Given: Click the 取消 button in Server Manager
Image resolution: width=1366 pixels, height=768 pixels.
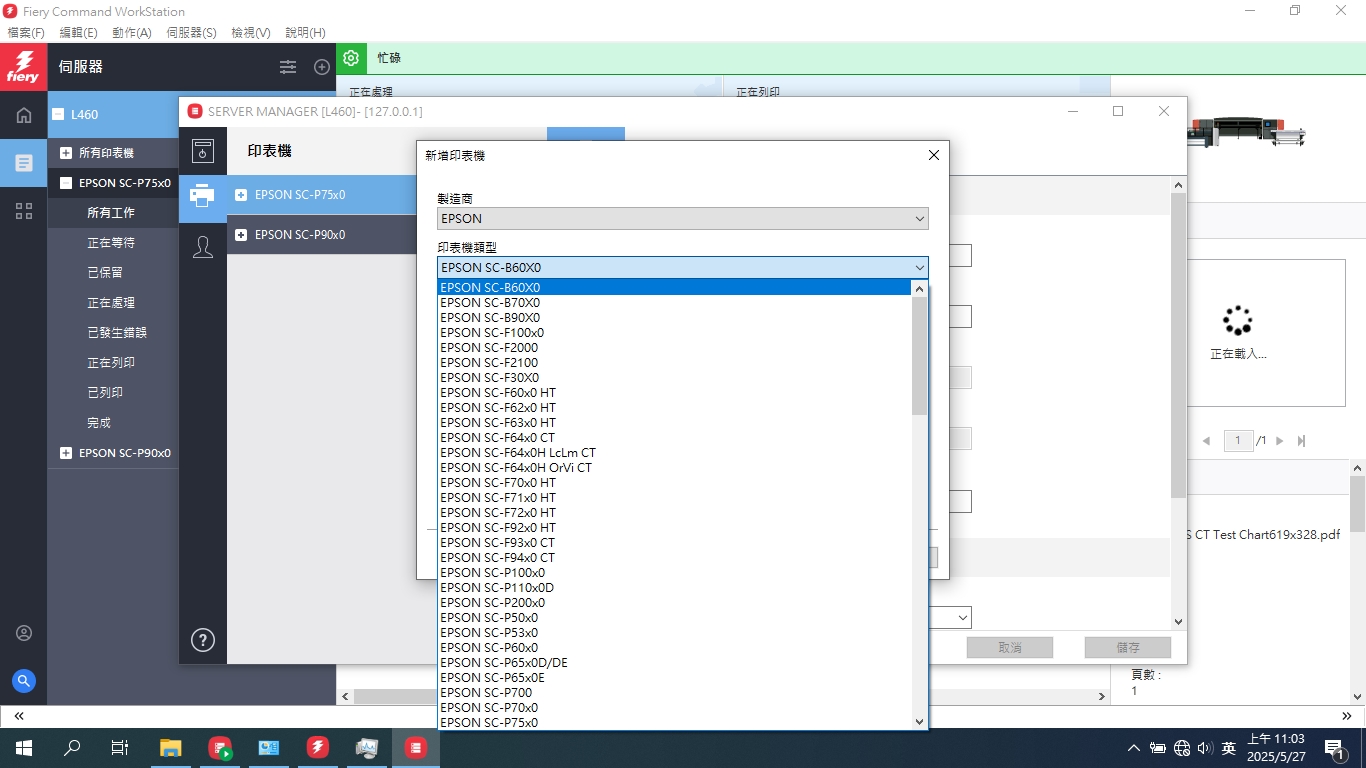Looking at the screenshot, I should click(1009, 648).
